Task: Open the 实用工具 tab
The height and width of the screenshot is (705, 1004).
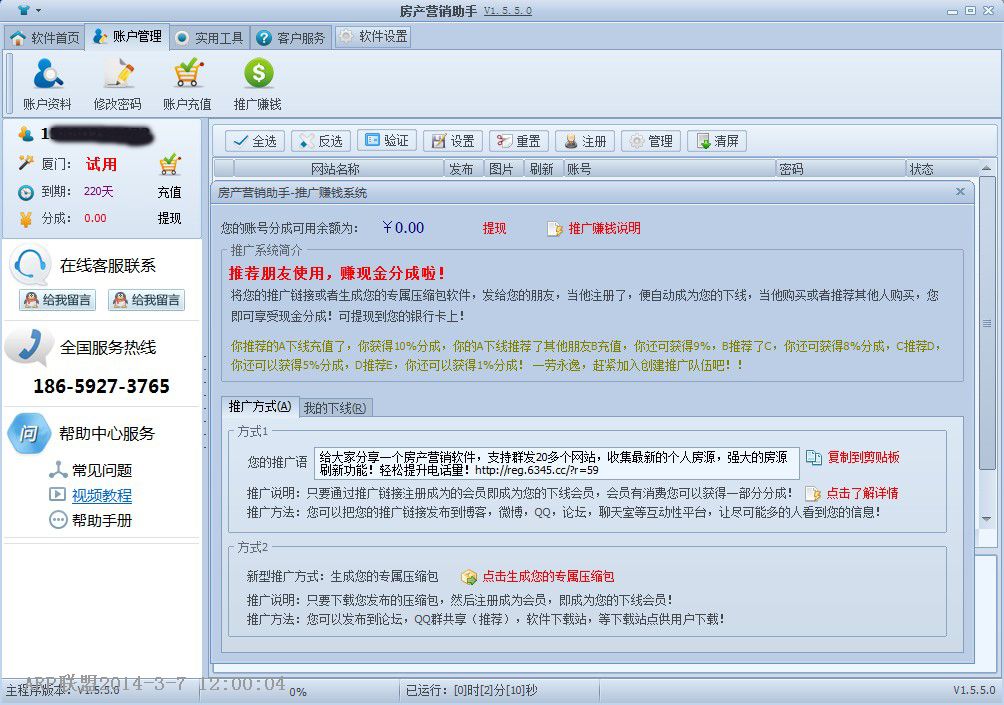Action: click(209, 38)
